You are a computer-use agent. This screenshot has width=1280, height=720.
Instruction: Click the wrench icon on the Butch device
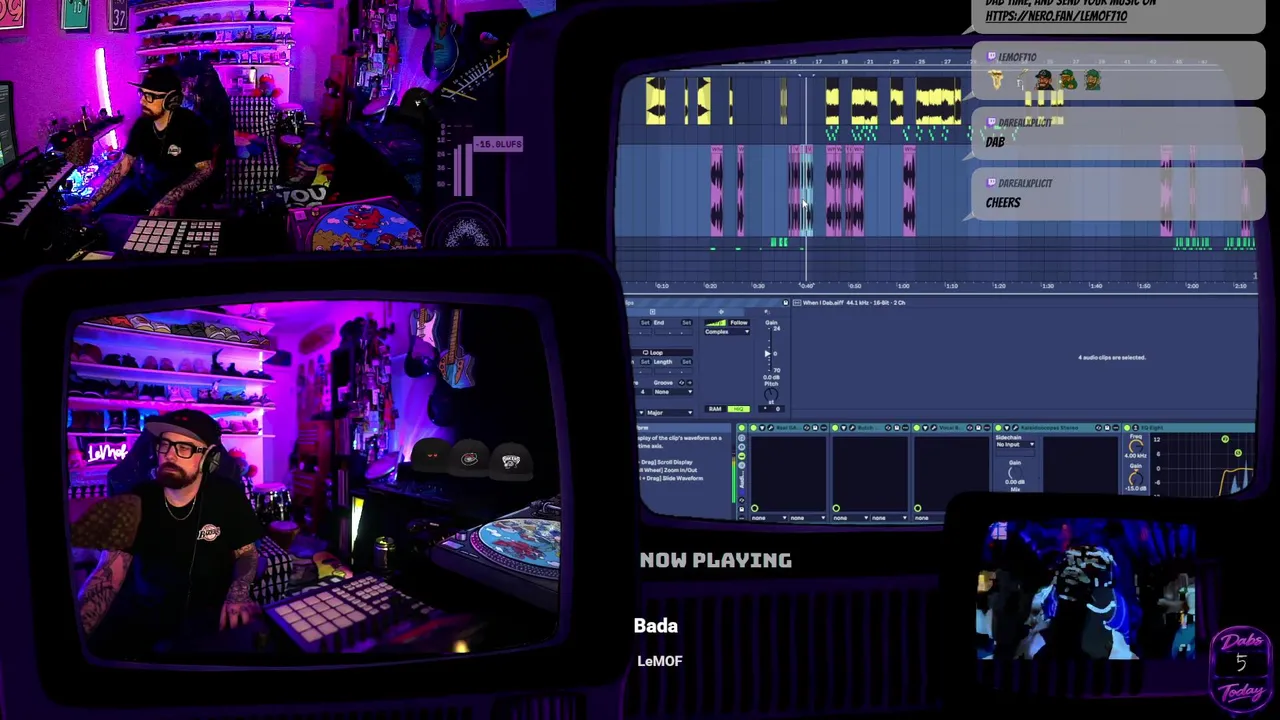tap(852, 428)
